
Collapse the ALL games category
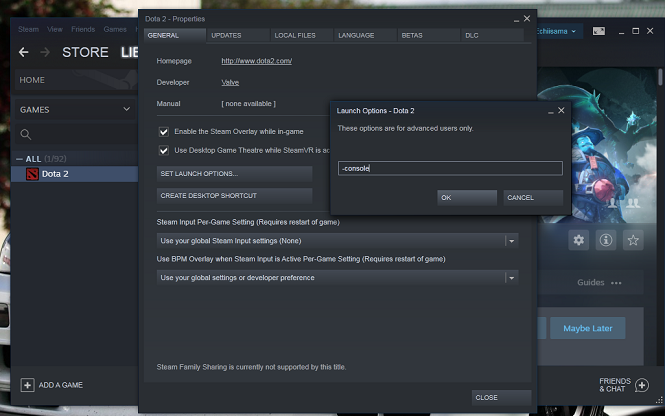pos(19,159)
